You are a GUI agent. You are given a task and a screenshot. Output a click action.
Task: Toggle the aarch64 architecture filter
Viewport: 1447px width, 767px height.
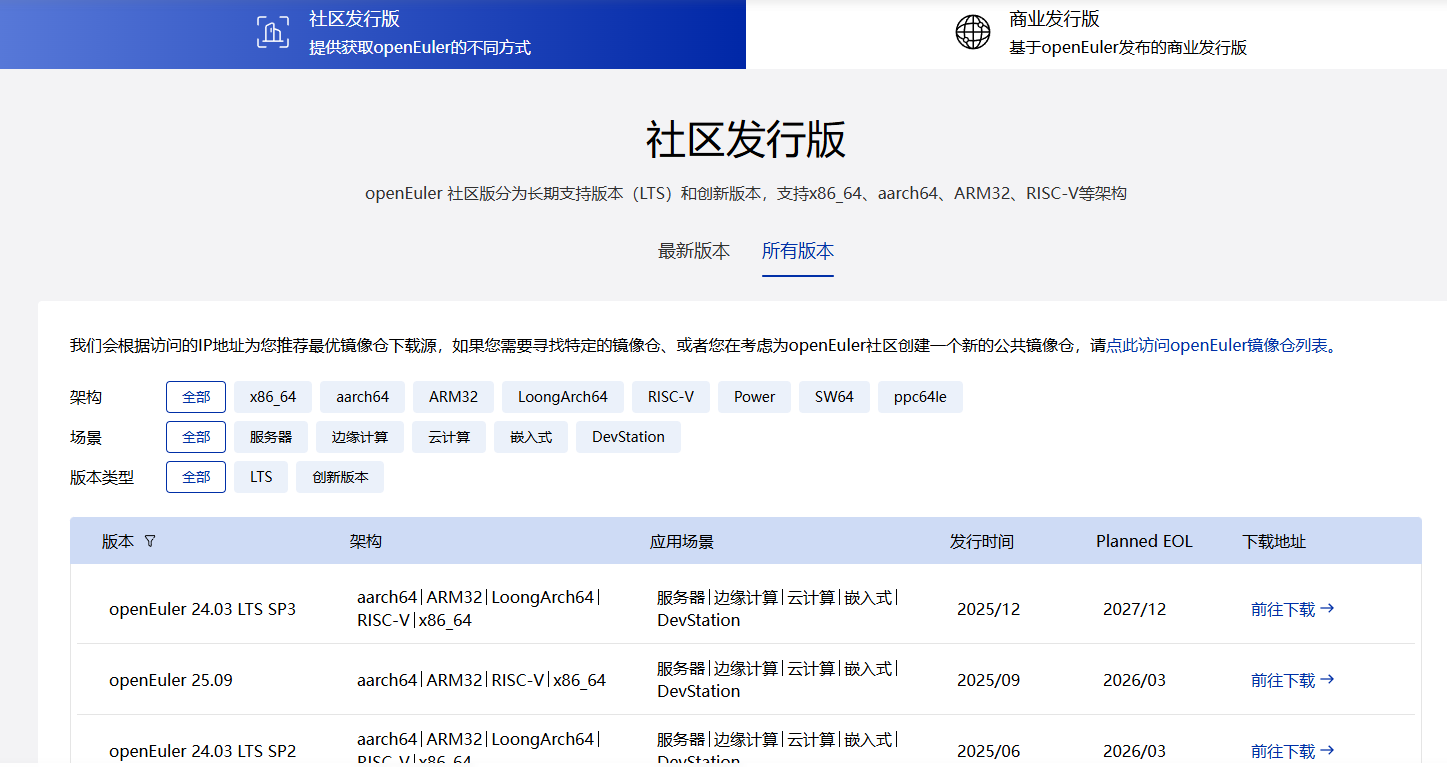click(x=362, y=397)
